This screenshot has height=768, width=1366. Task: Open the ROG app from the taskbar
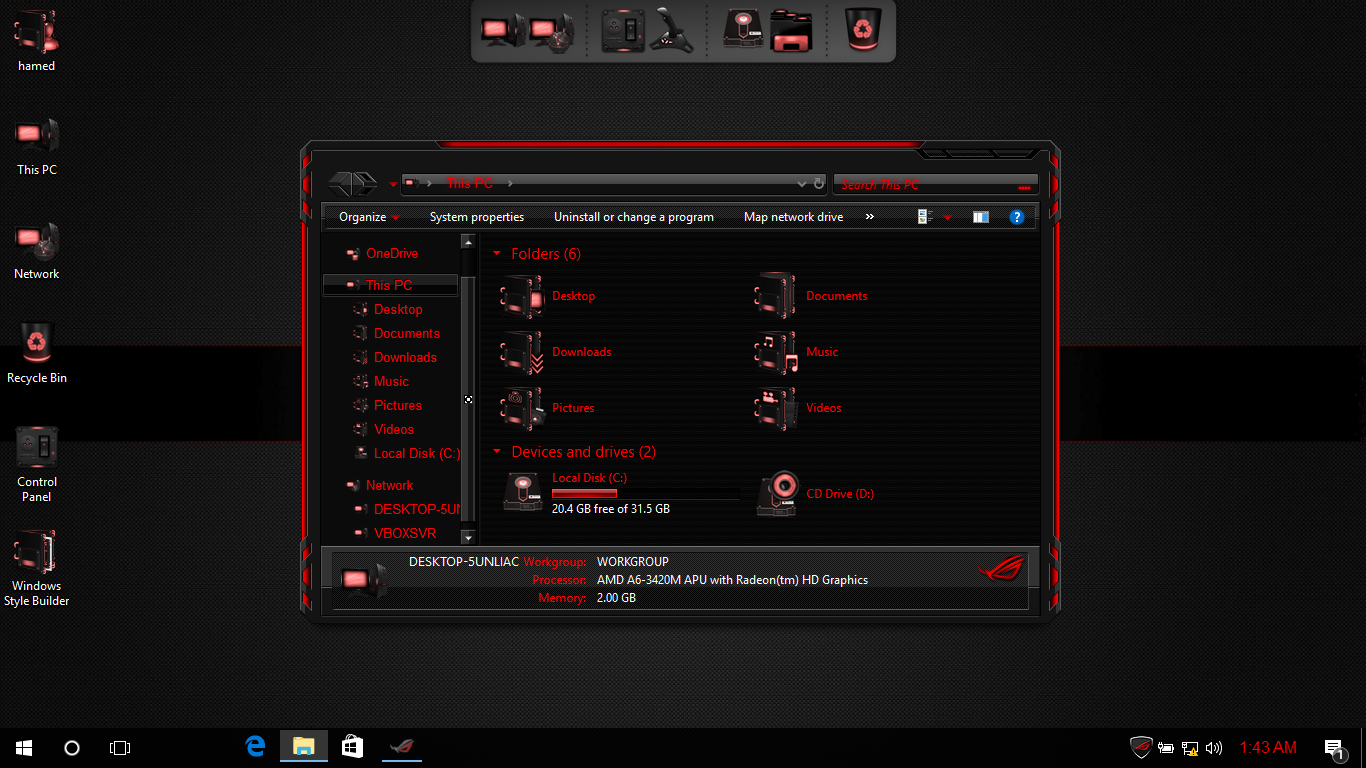[401, 746]
